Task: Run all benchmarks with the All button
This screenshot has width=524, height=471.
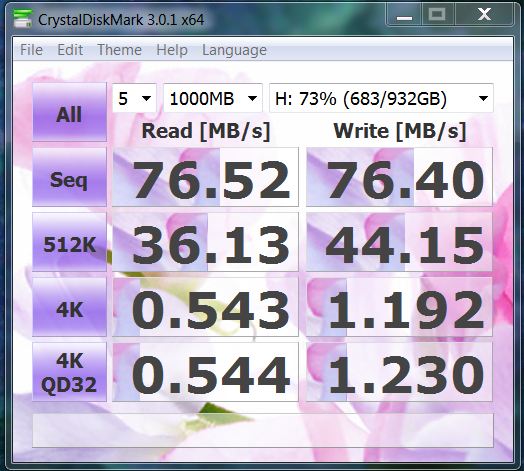Action: pos(70,112)
